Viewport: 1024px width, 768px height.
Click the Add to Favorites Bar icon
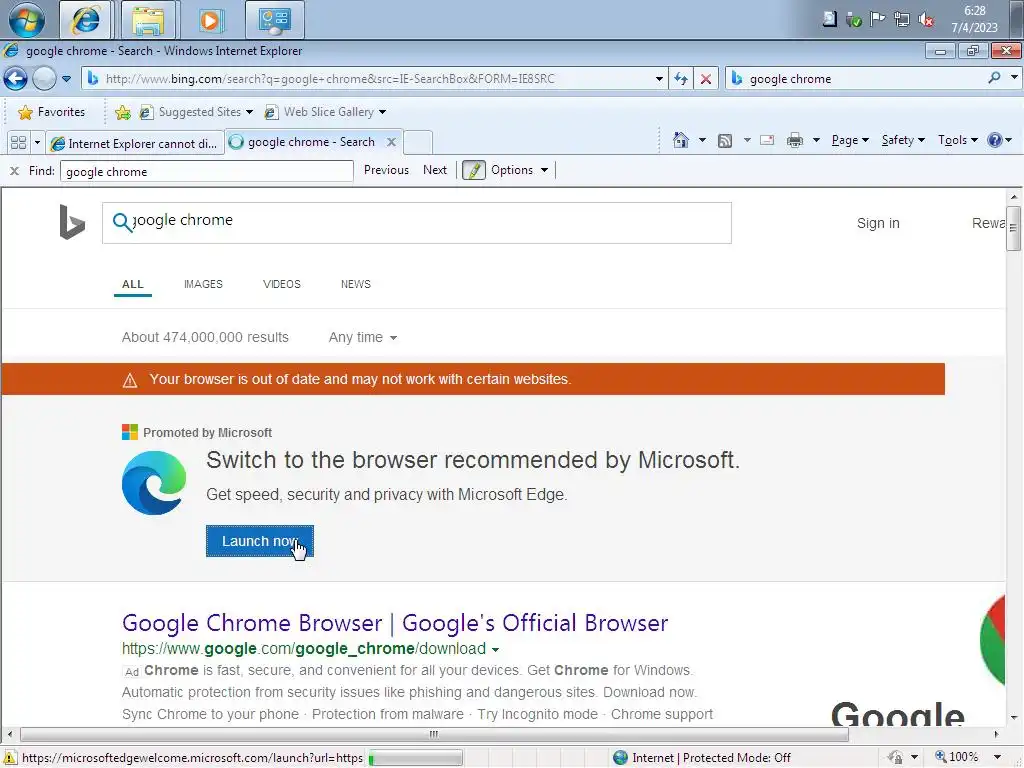(x=122, y=112)
